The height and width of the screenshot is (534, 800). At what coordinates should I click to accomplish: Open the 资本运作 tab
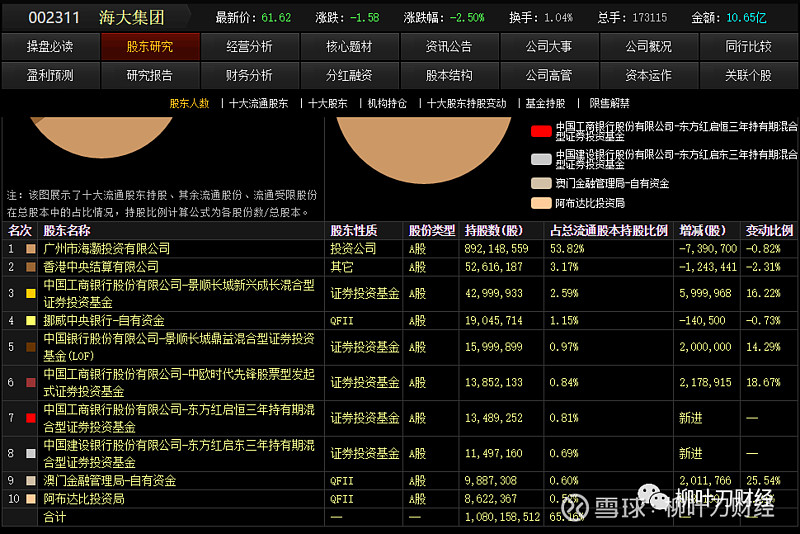pyautogui.click(x=648, y=75)
